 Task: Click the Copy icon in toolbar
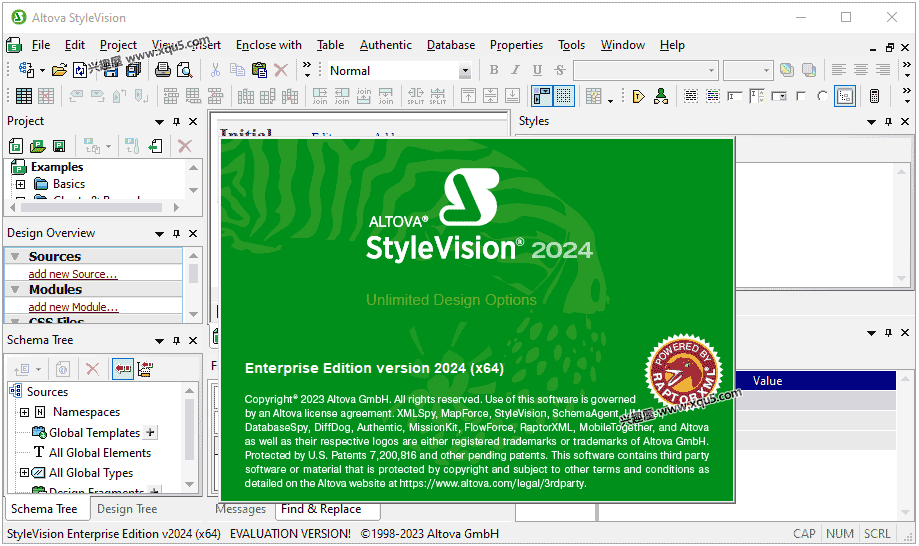[x=237, y=70]
